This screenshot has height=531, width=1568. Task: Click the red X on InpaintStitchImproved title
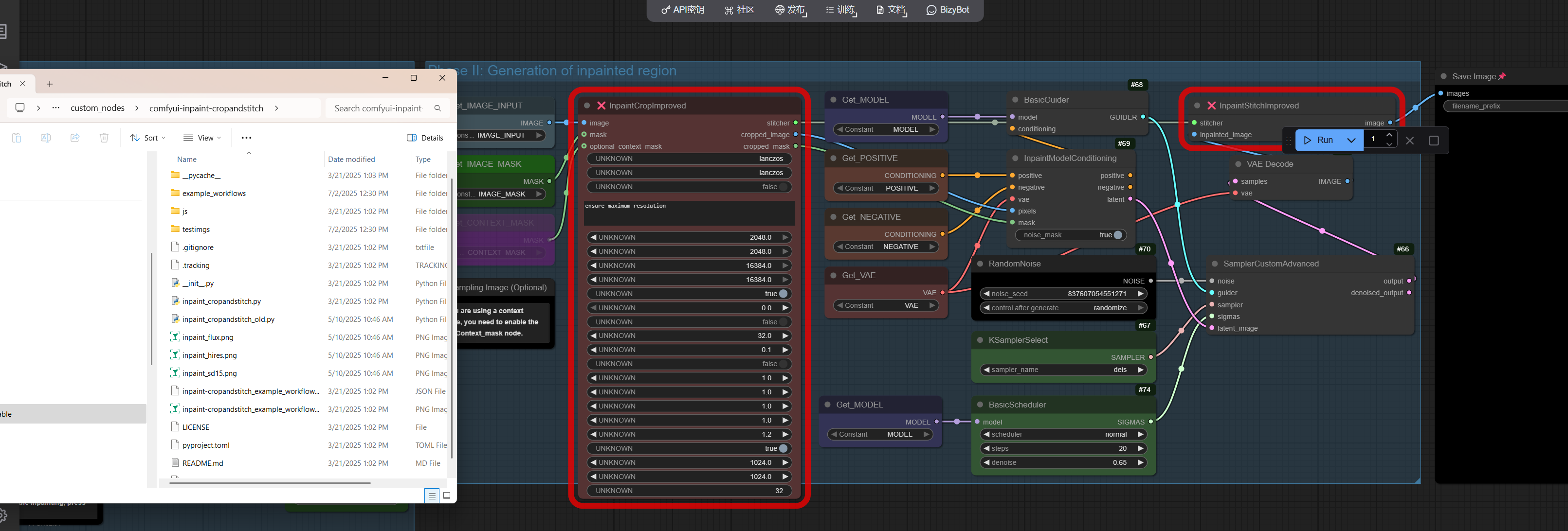[x=1211, y=105]
